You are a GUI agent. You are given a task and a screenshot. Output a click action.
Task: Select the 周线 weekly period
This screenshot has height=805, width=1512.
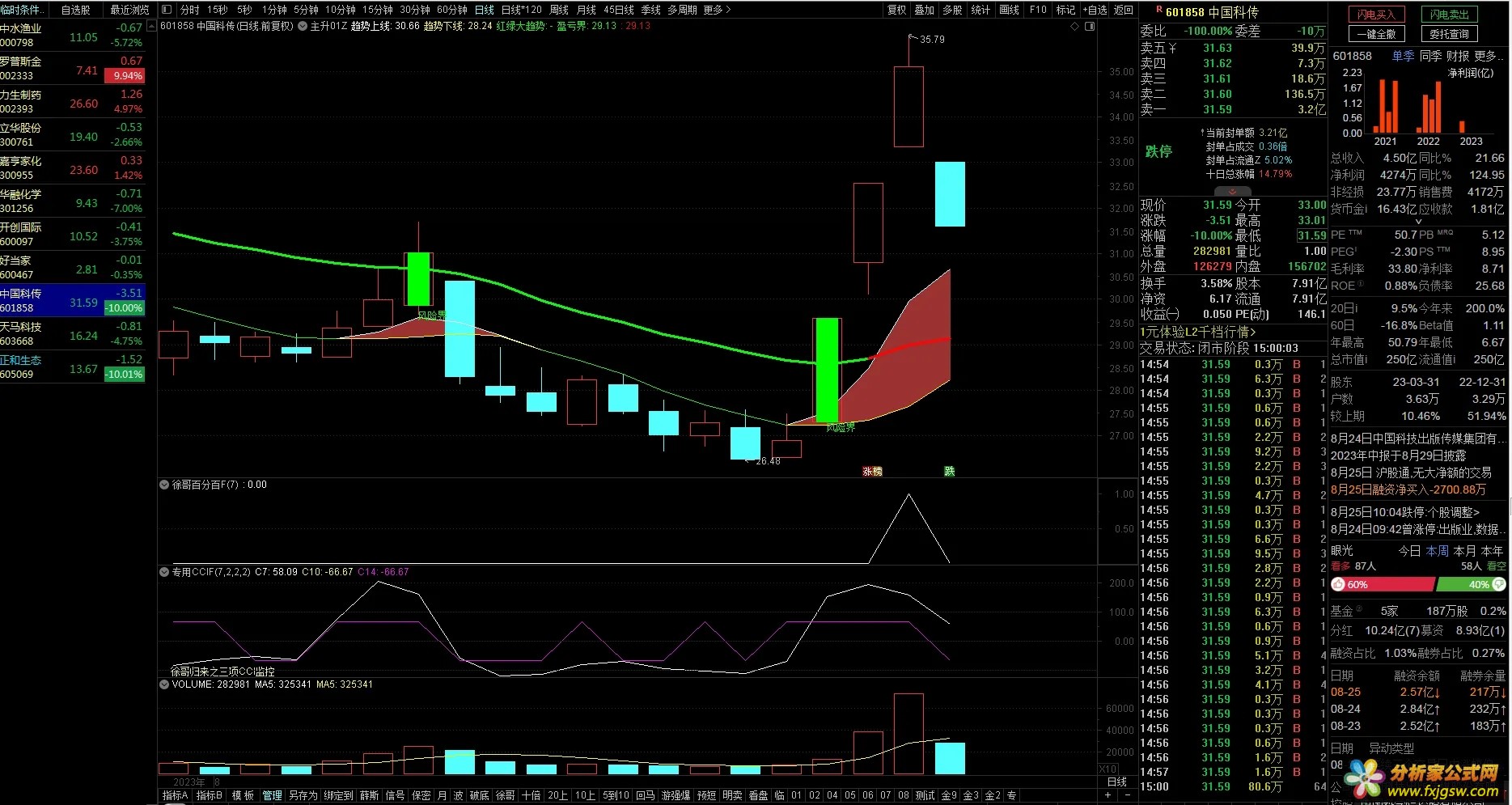pos(559,10)
